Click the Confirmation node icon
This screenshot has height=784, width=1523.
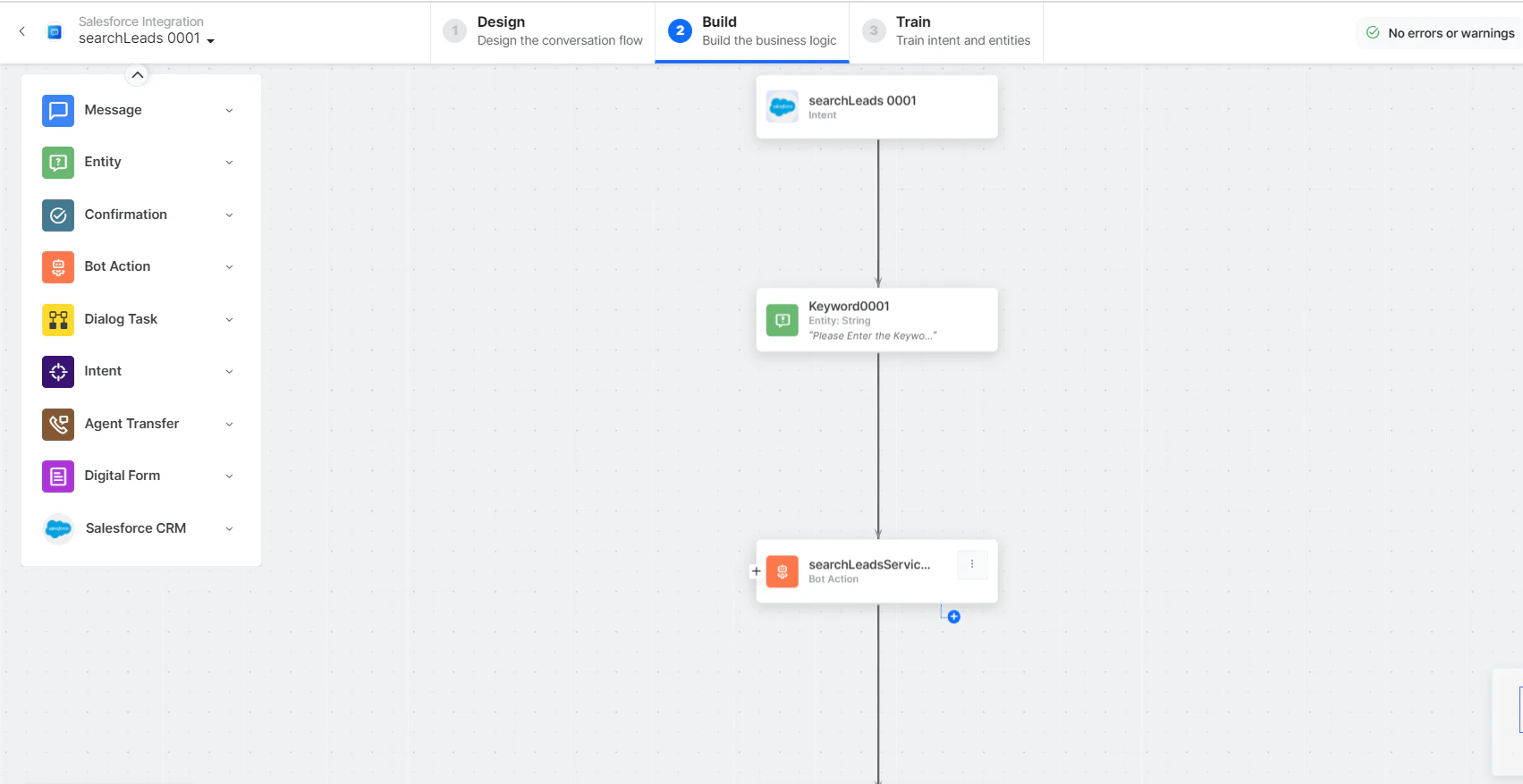[58, 215]
